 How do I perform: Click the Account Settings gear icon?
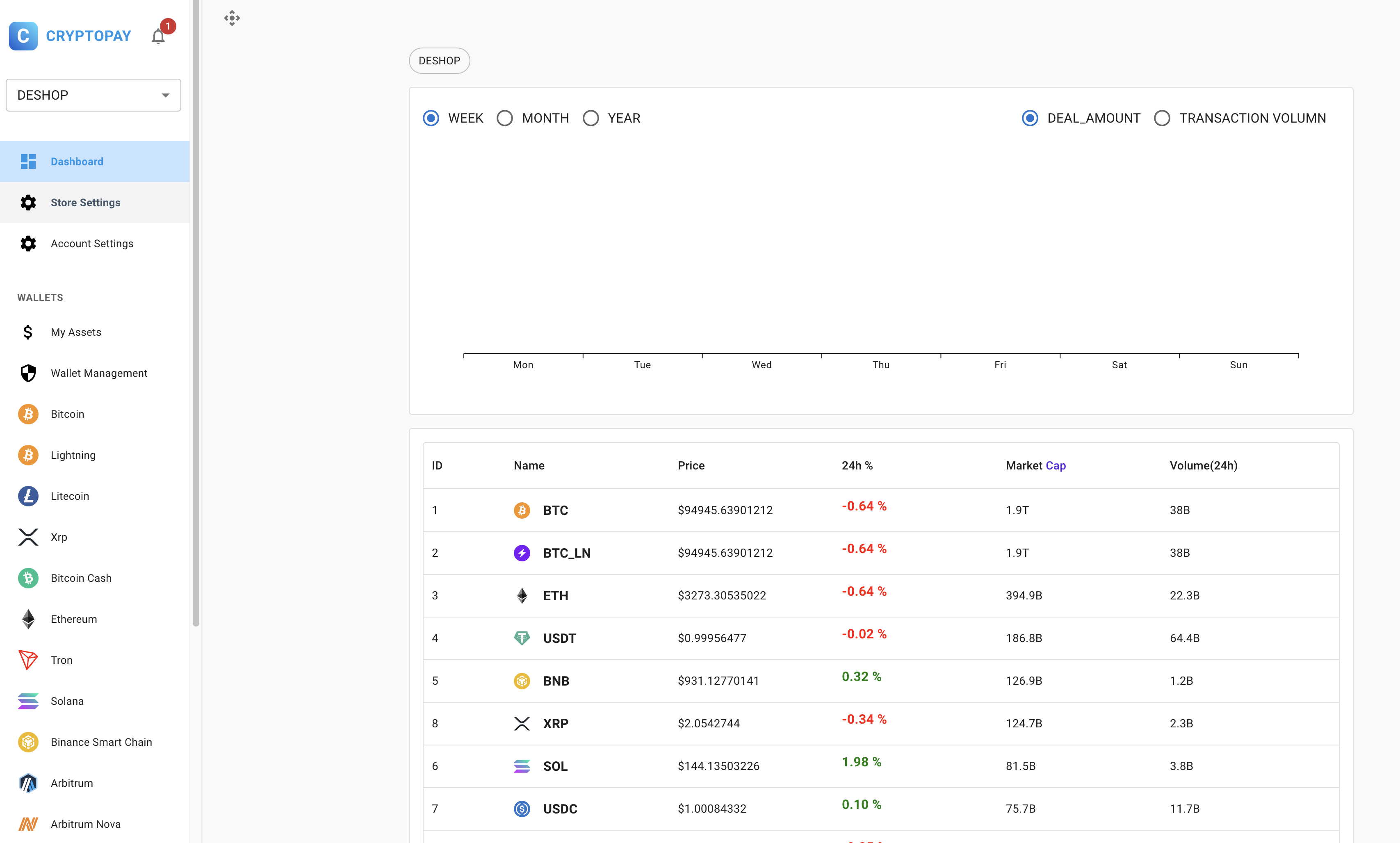[x=28, y=243]
